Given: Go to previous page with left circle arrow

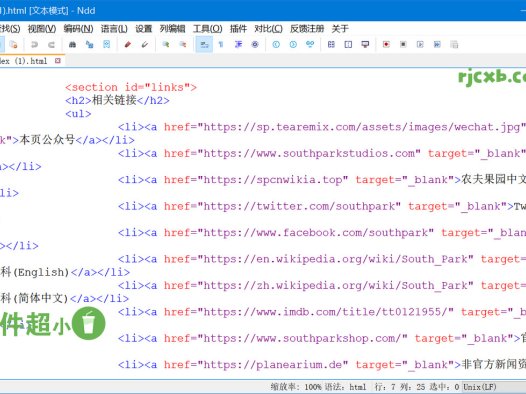Looking at the screenshot, I should click(276, 45).
